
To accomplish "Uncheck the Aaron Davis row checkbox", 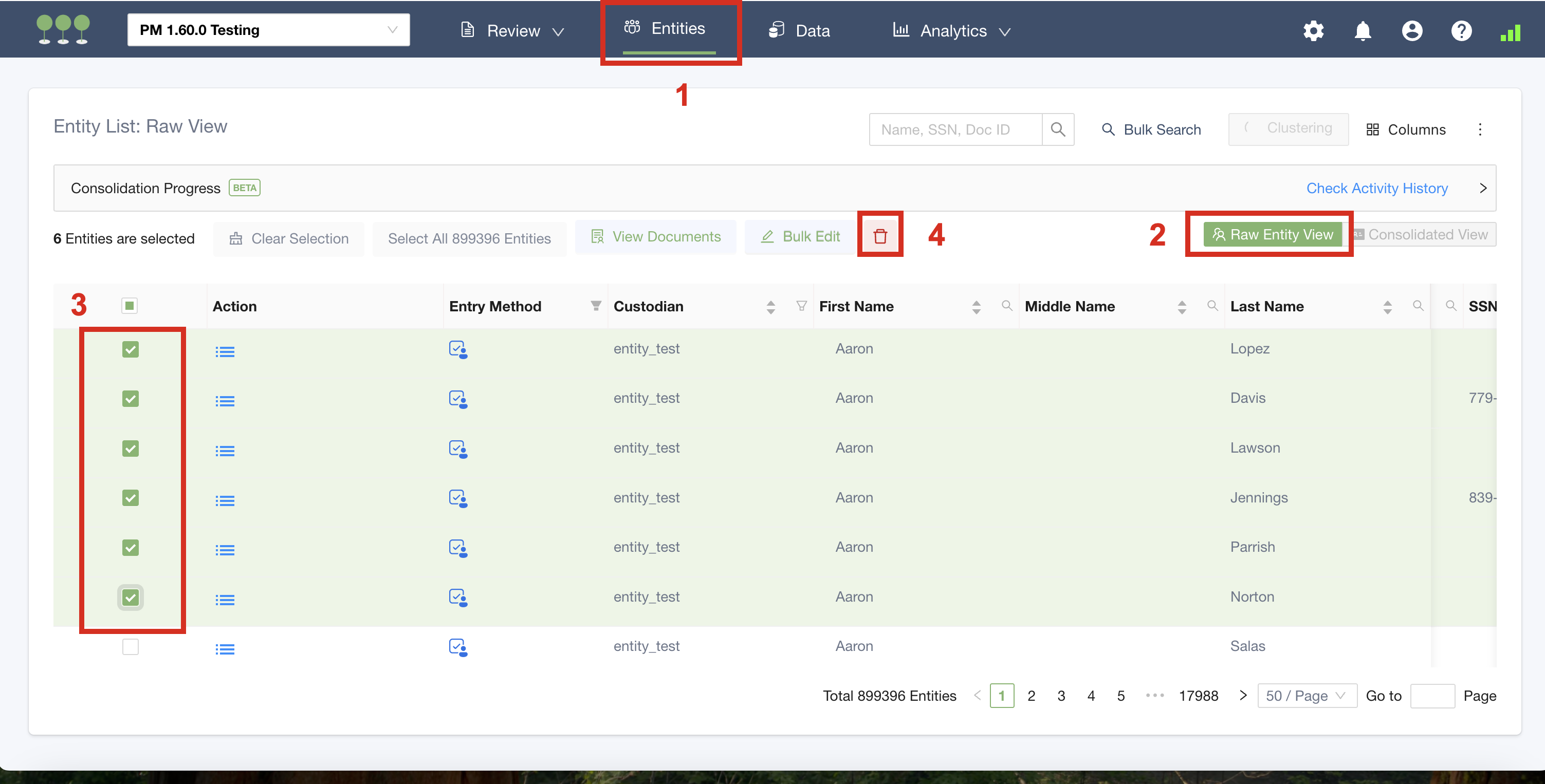I will point(130,399).
